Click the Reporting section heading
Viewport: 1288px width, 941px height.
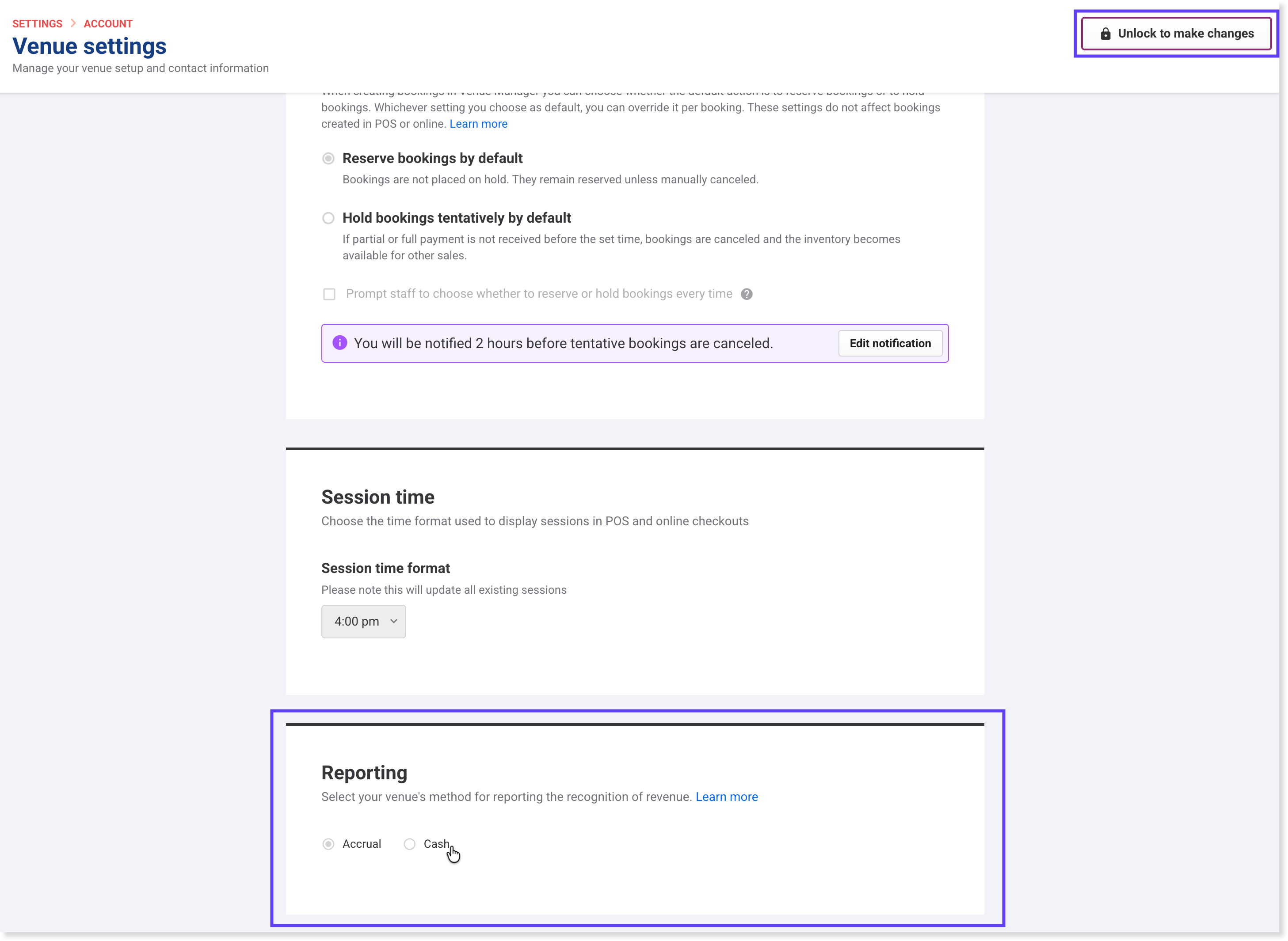tap(364, 772)
